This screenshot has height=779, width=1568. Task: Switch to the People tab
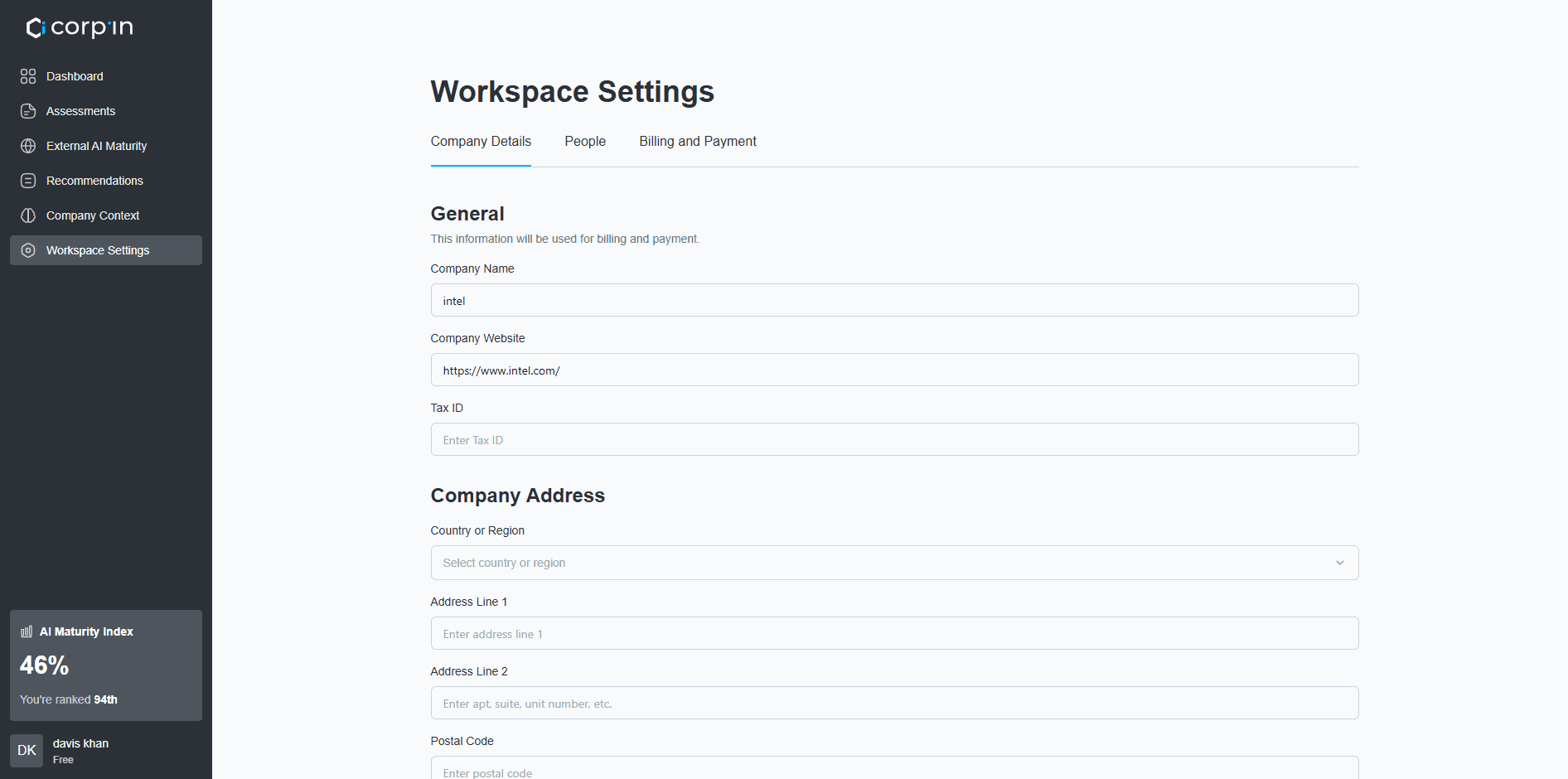[x=585, y=142]
